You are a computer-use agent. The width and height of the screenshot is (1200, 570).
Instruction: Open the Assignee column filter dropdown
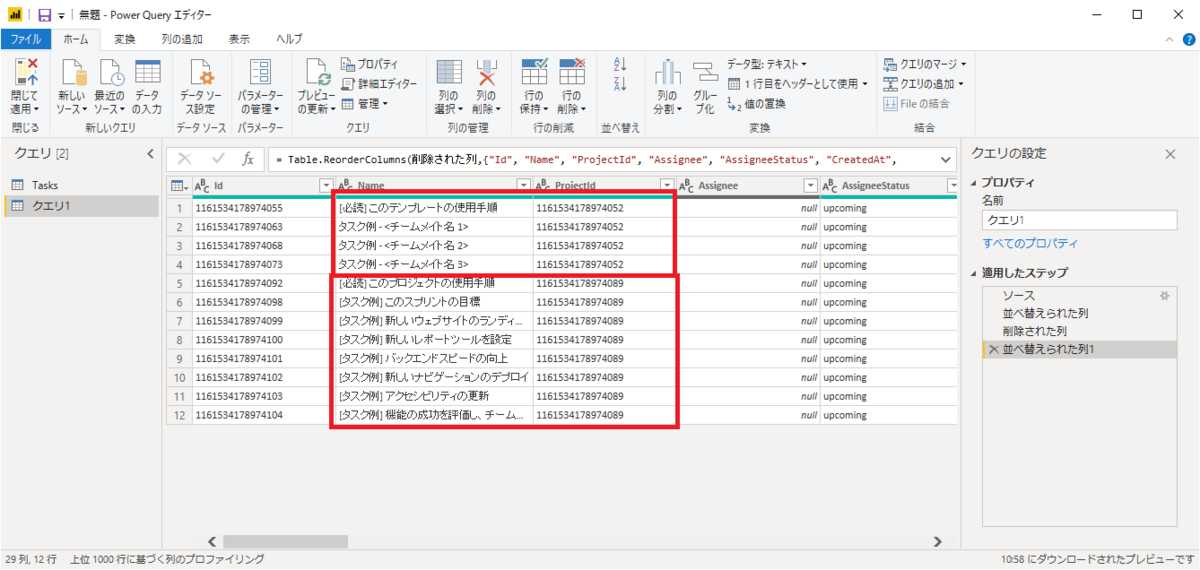(x=811, y=186)
